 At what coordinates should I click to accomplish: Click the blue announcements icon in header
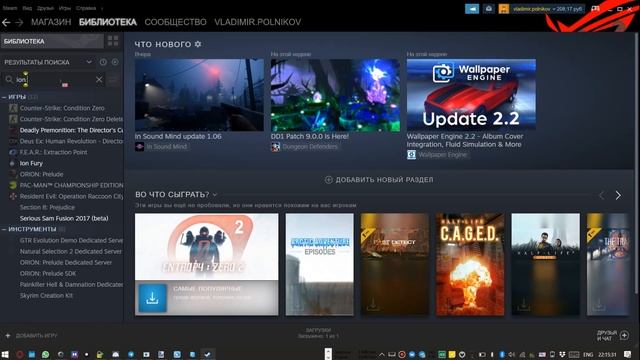(x=472, y=9)
